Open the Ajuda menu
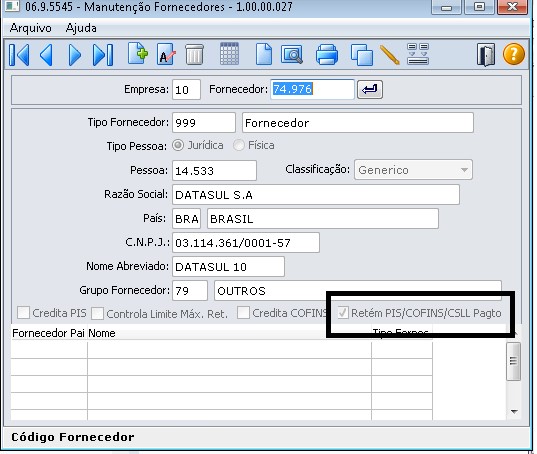 click(x=81, y=28)
